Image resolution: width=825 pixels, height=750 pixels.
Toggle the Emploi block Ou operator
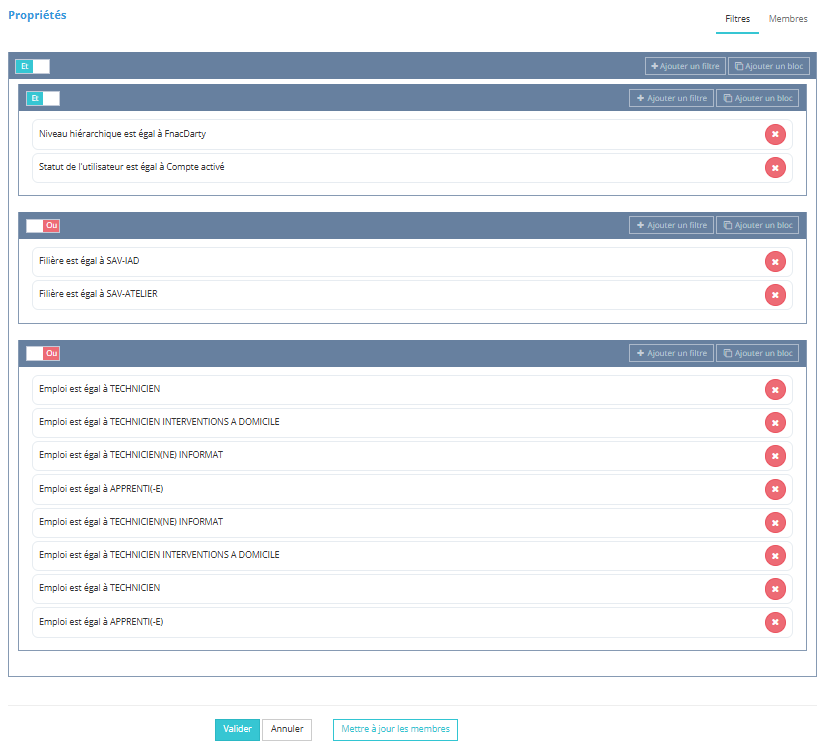click(43, 353)
